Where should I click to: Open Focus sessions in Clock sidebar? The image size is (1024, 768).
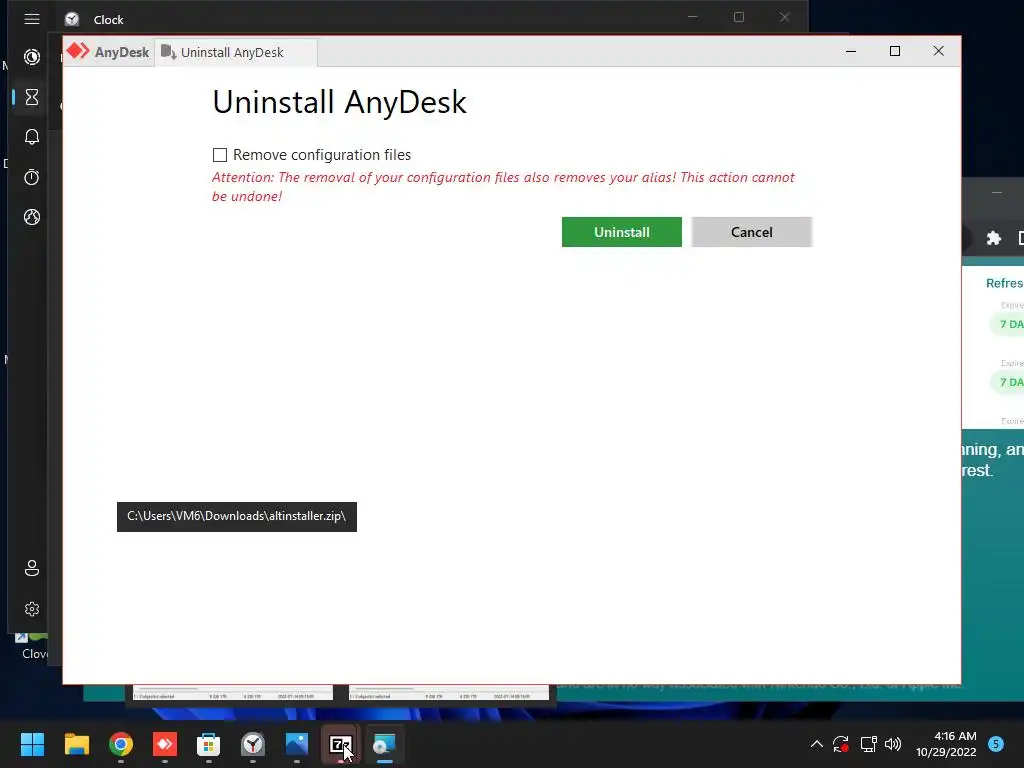click(x=32, y=57)
